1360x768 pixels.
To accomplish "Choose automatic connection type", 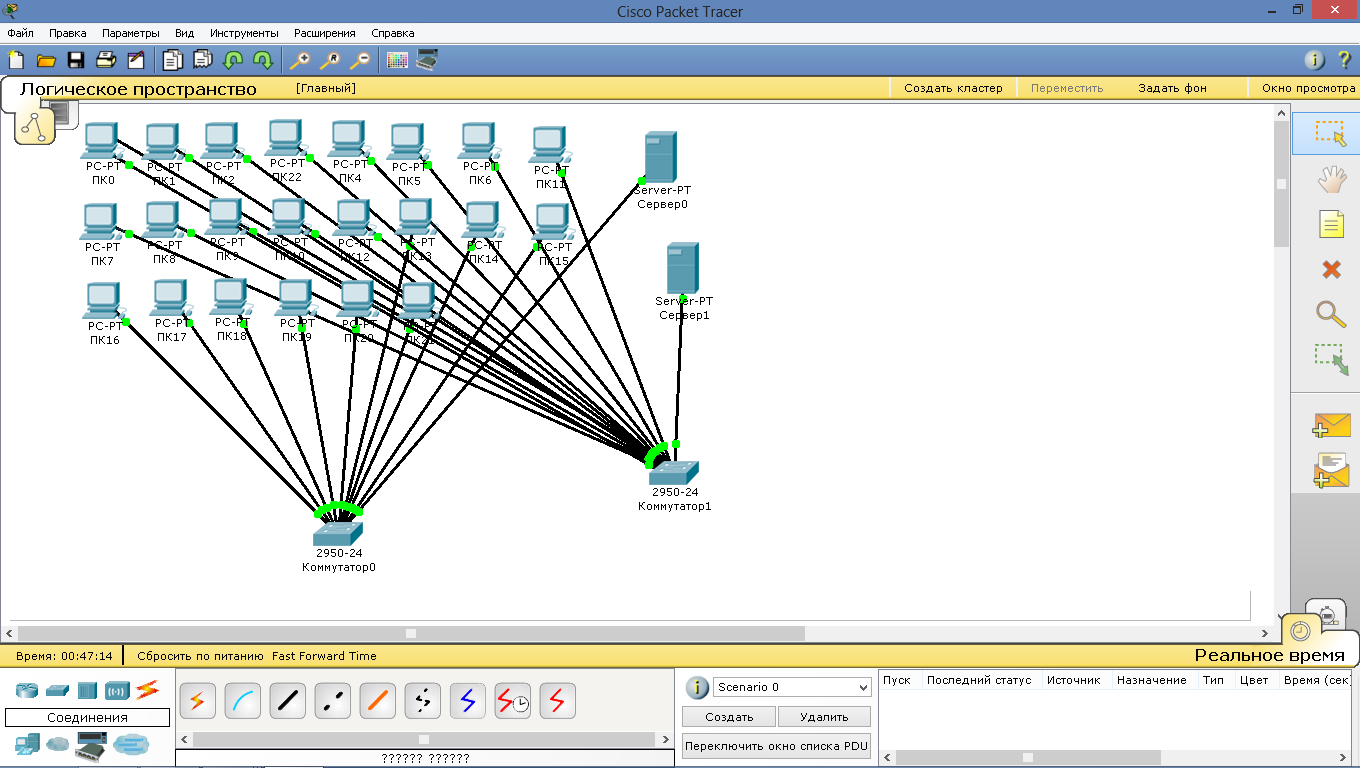I will coord(197,701).
